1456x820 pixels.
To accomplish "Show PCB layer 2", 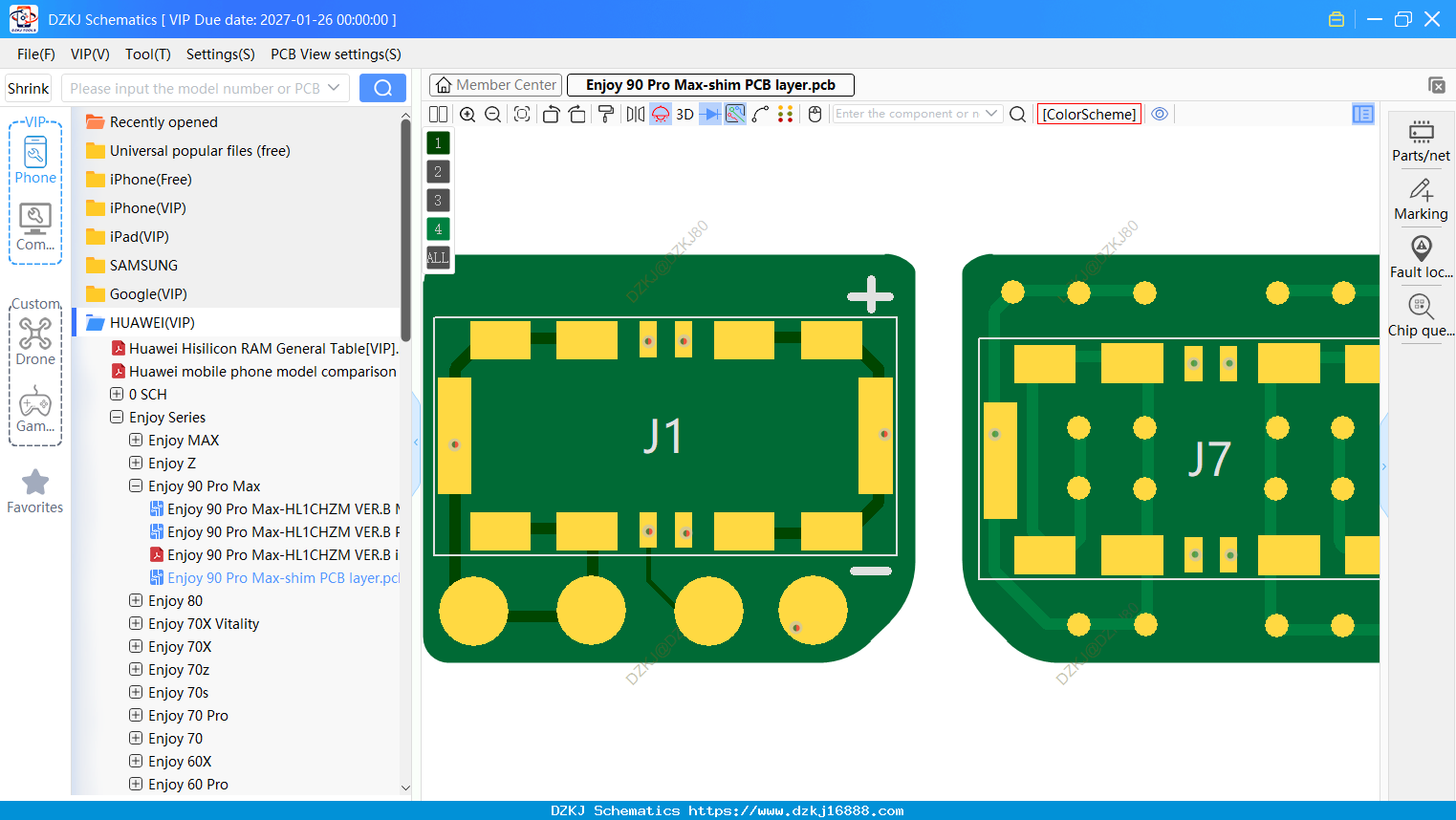I will click(438, 172).
